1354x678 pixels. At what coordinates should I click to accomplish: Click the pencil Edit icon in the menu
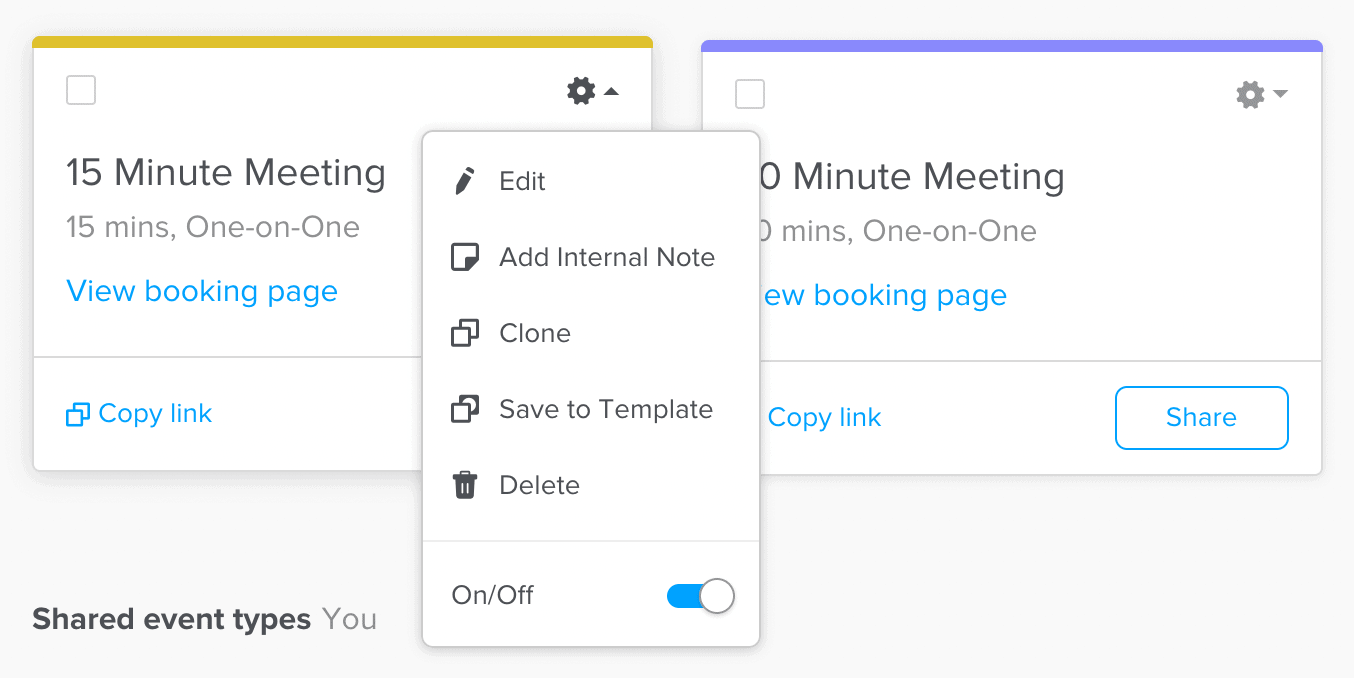(464, 181)
